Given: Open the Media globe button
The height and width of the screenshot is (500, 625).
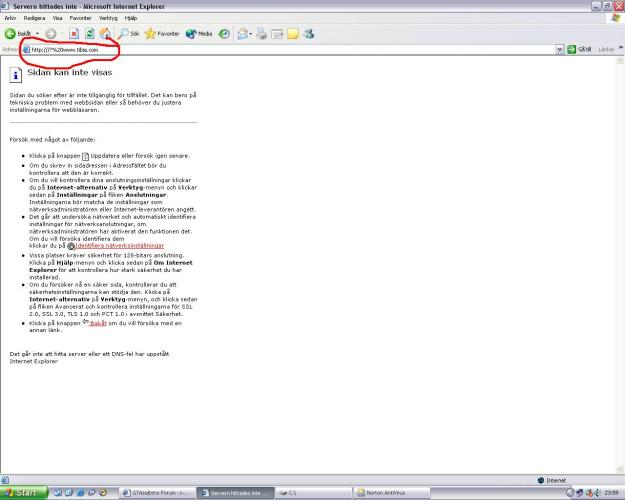Looking at the screenshot, I should [x=199, y=34].
